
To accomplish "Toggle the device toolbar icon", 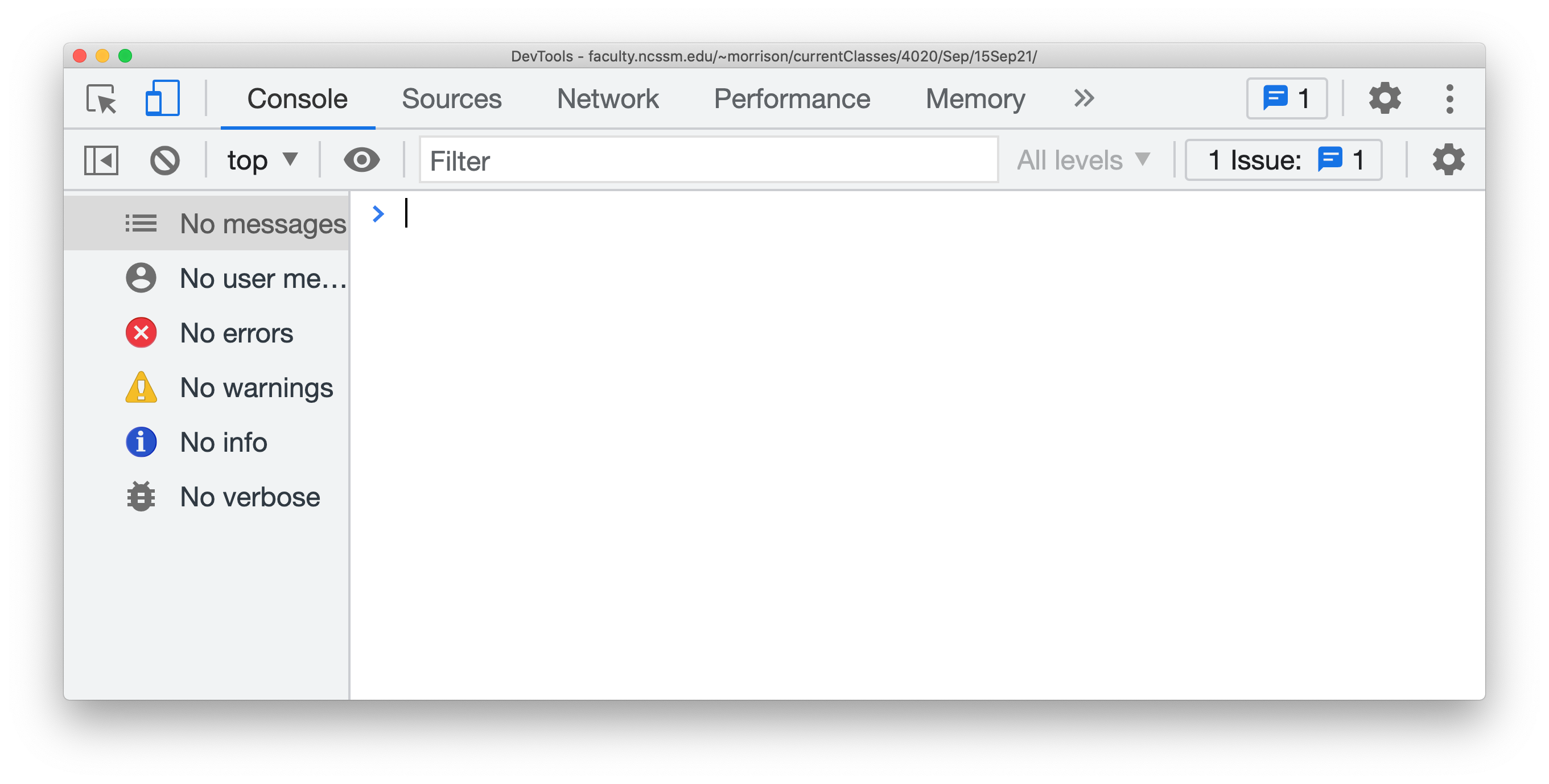I will click(162, 98).
